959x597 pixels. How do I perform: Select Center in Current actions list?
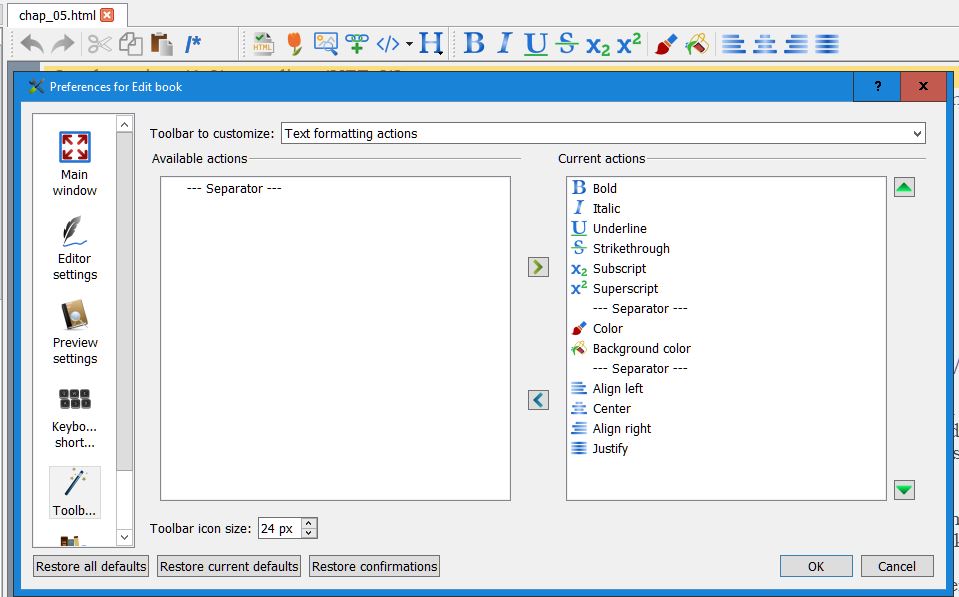(726, 409)
